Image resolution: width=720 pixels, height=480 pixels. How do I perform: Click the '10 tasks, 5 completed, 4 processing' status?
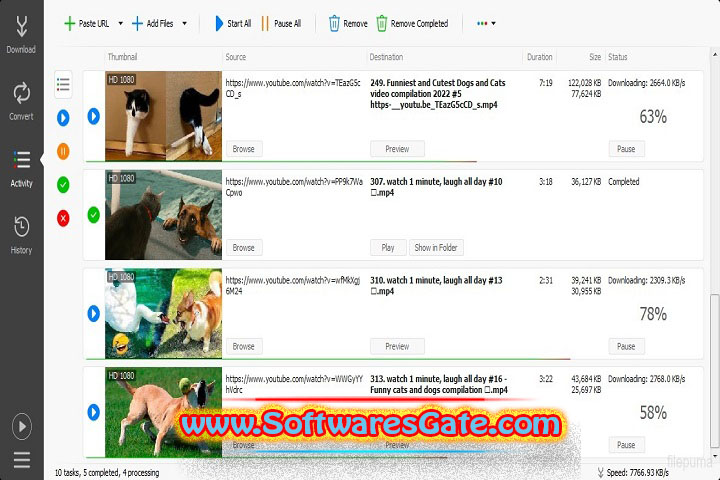[x=107, y=473]
